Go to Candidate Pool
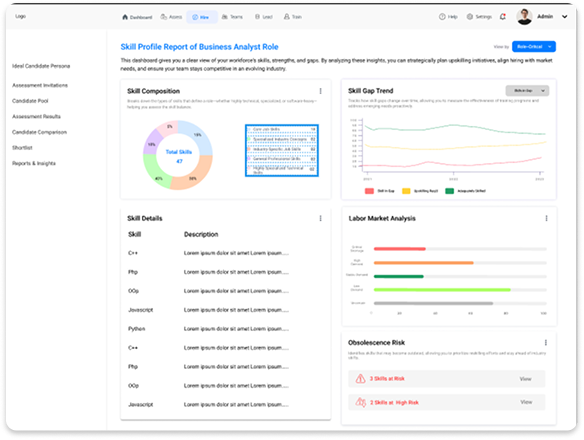 (x=30, y=101)
